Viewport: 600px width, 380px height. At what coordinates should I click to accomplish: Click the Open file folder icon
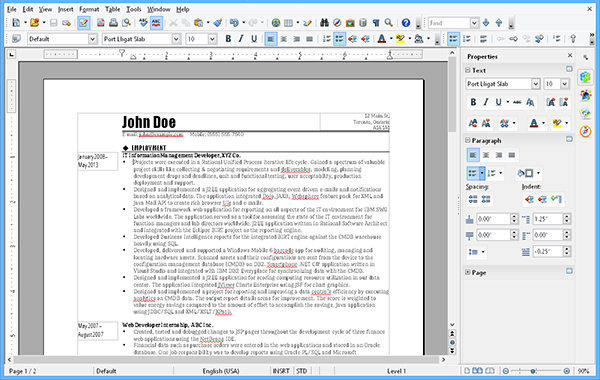[x=34, y=23]
